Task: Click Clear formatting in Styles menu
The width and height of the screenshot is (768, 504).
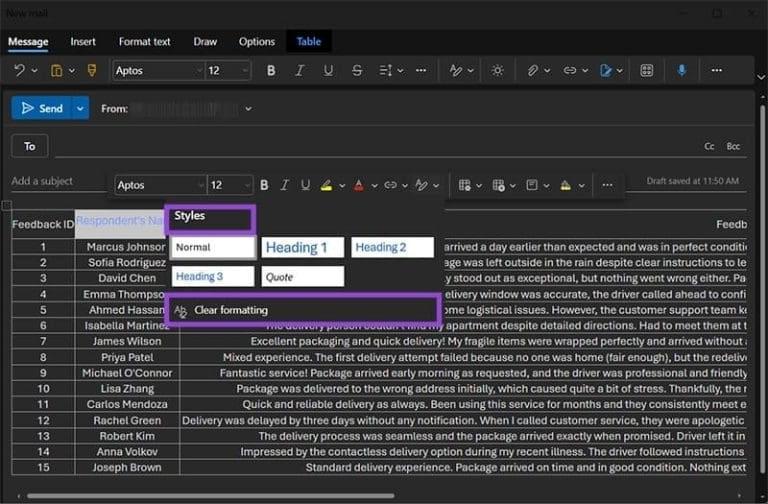Action: 231,310
